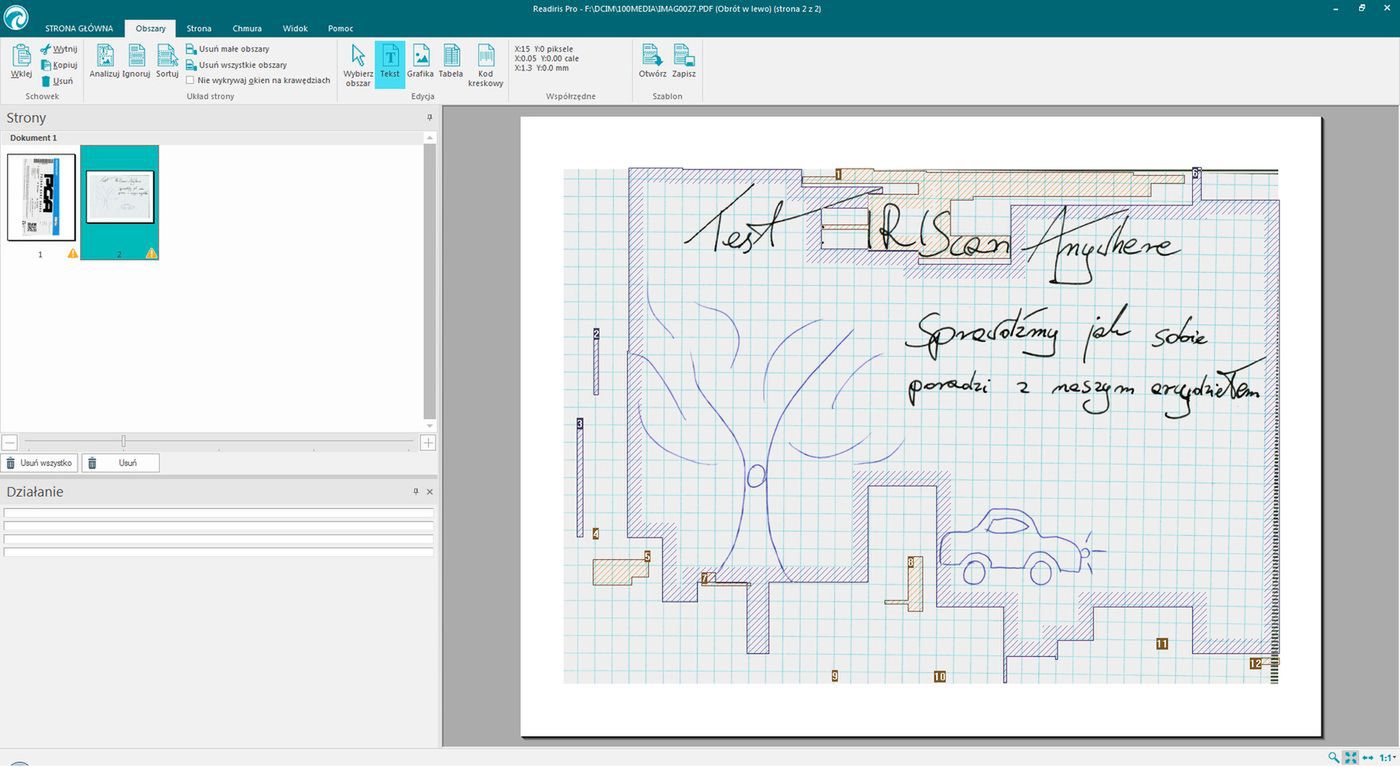Viewport: 1400px width, 767px height.
Task: Switch to the Strona ribbon tab
Action: [x=199, y=28]
